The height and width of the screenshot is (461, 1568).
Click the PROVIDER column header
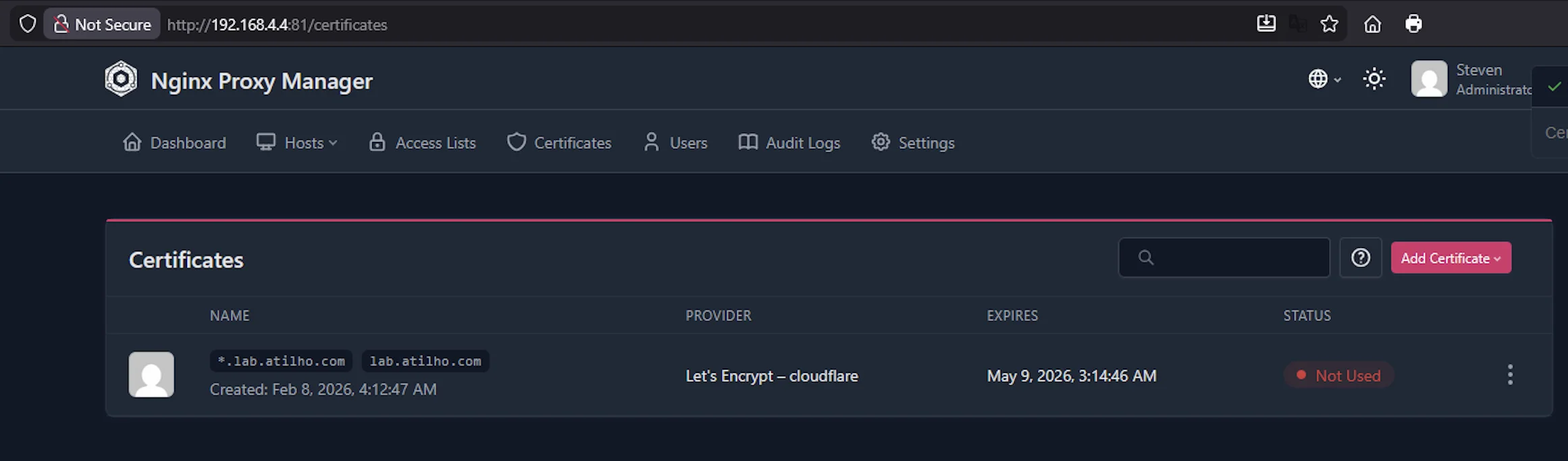(718, 316)
